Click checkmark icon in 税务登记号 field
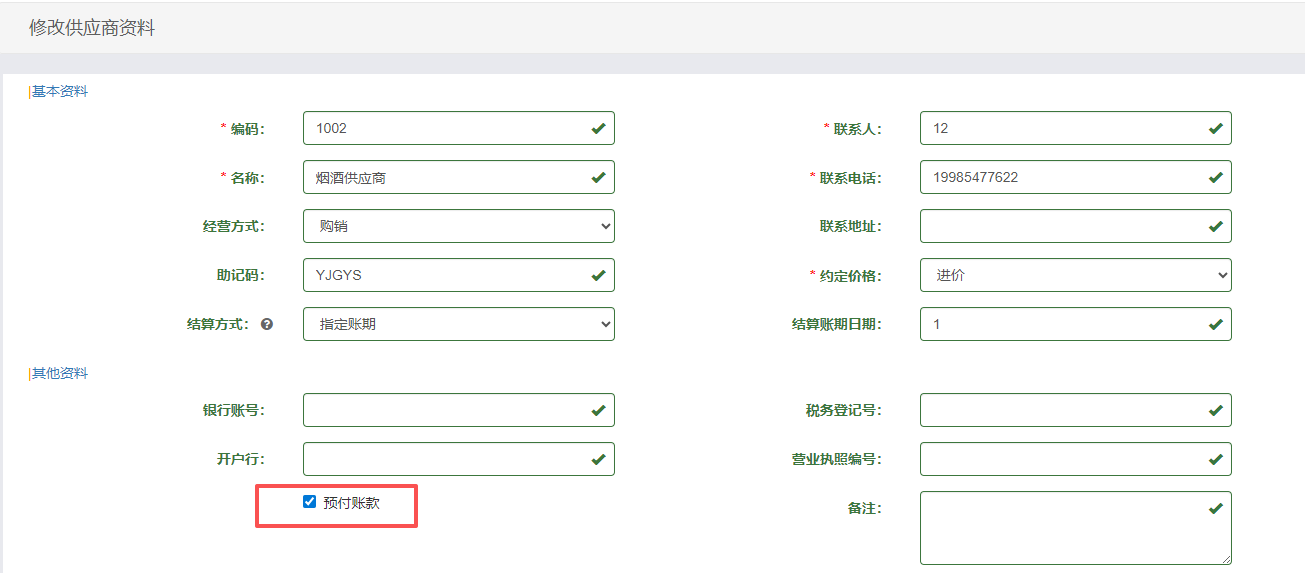 coord(1215,410)
